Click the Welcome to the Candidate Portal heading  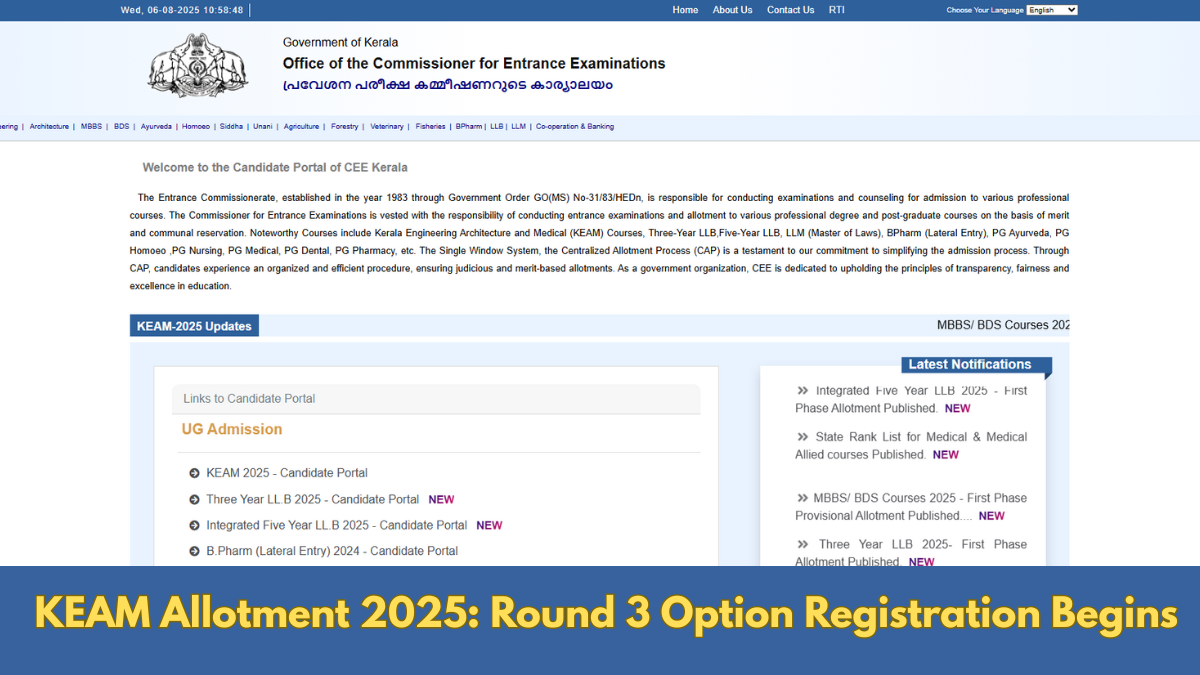(275, 168)
